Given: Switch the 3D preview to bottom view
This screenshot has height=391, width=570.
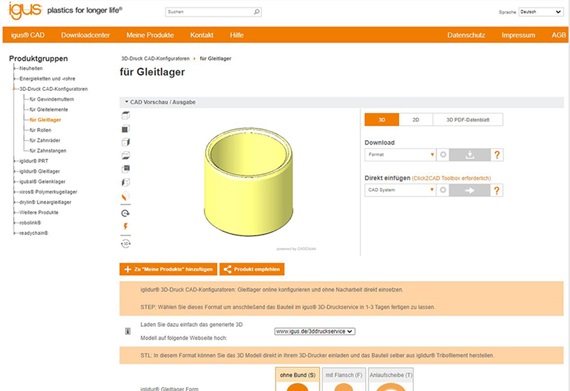Looking at the screenshot, I should coord(125,156).
